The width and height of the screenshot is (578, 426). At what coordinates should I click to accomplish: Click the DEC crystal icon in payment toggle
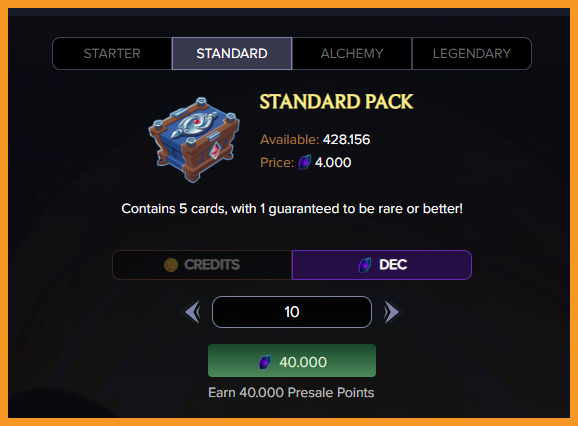[x=365, y=265]
